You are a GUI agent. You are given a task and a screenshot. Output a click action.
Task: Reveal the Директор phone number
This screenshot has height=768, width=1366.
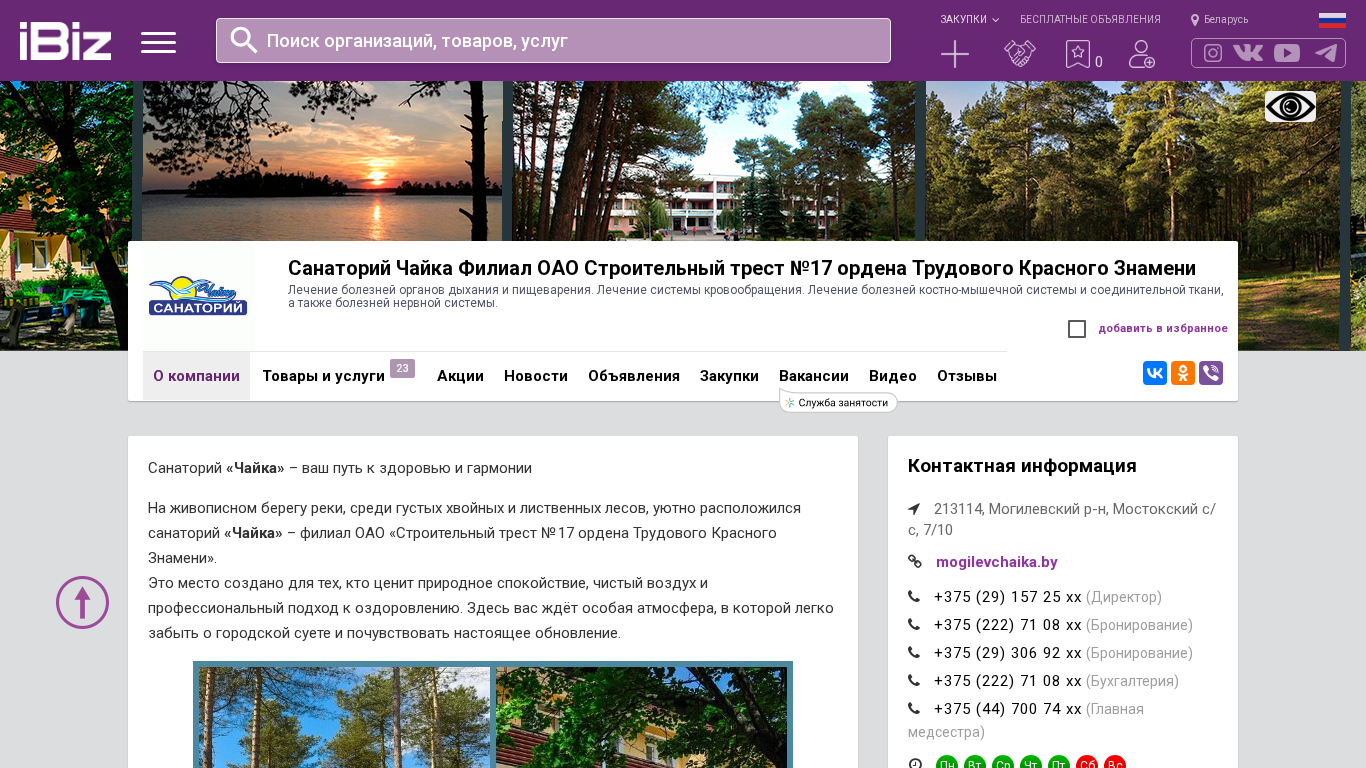[x=1008, y=597]
